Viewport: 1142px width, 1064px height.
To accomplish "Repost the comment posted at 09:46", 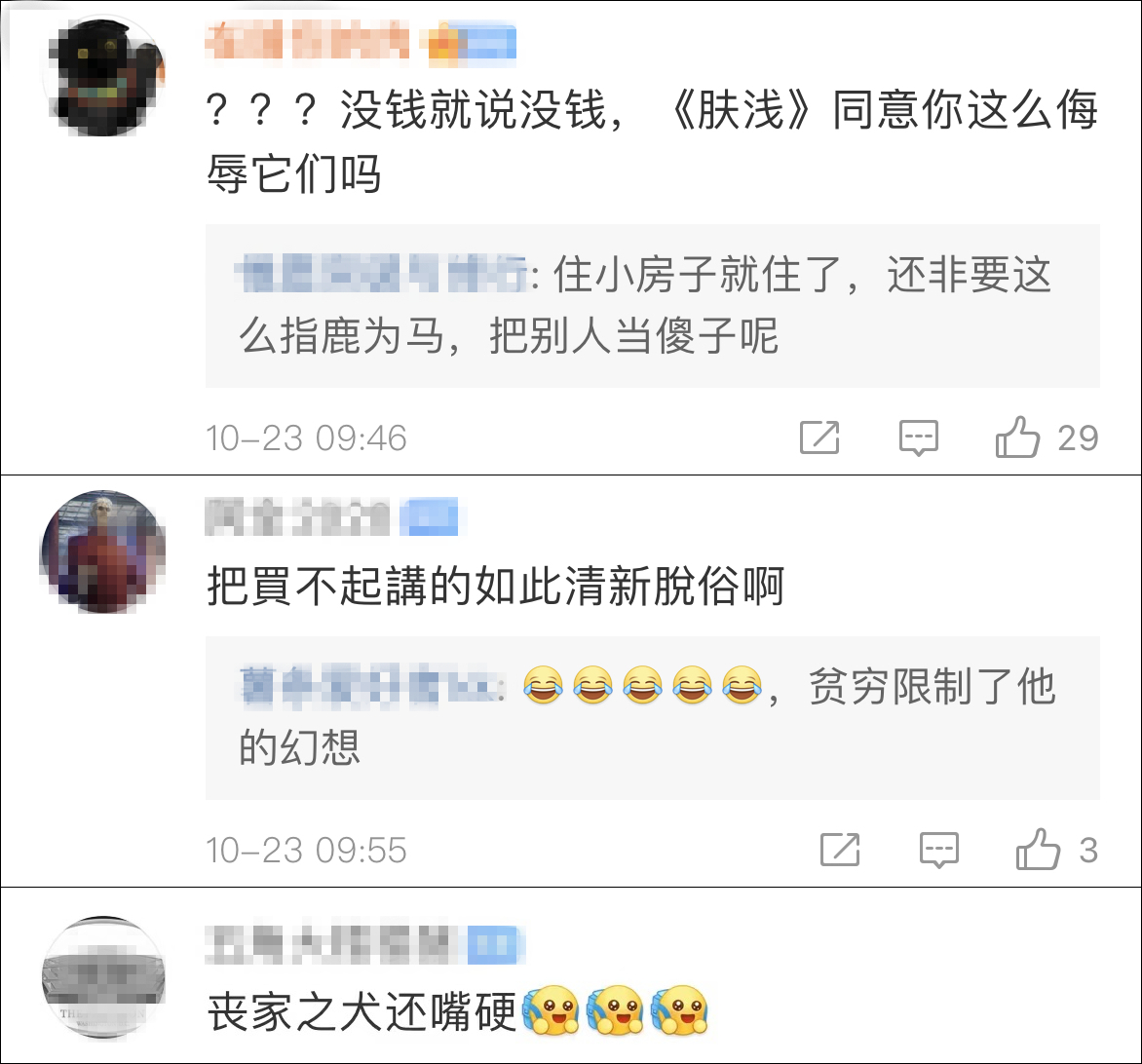I will click(x=819, y=437).
